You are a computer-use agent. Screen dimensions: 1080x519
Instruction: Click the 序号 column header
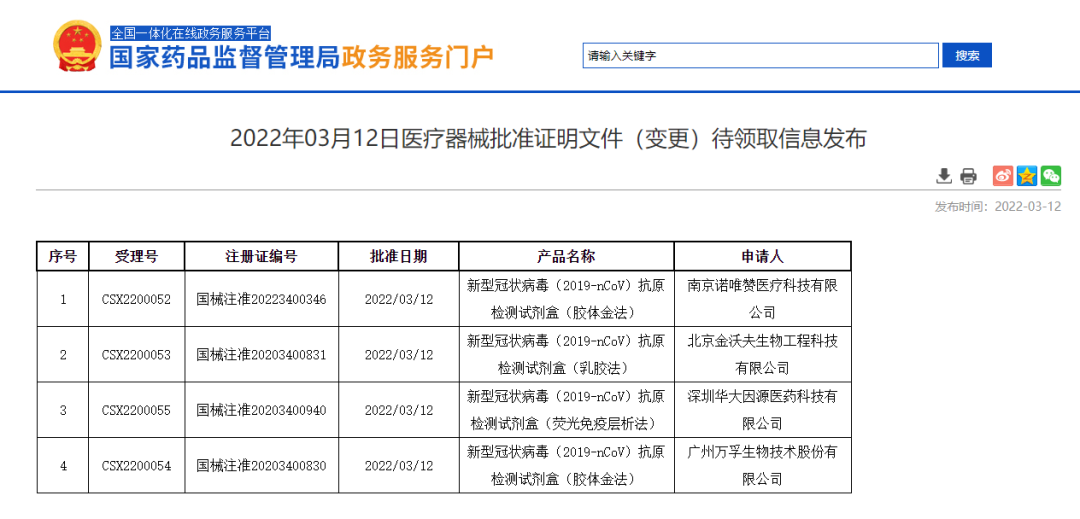click(63, 257)
